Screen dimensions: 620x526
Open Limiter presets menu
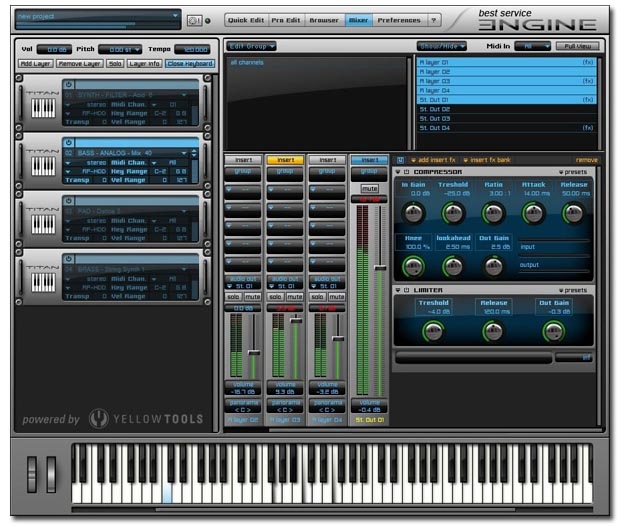[573, 290]
